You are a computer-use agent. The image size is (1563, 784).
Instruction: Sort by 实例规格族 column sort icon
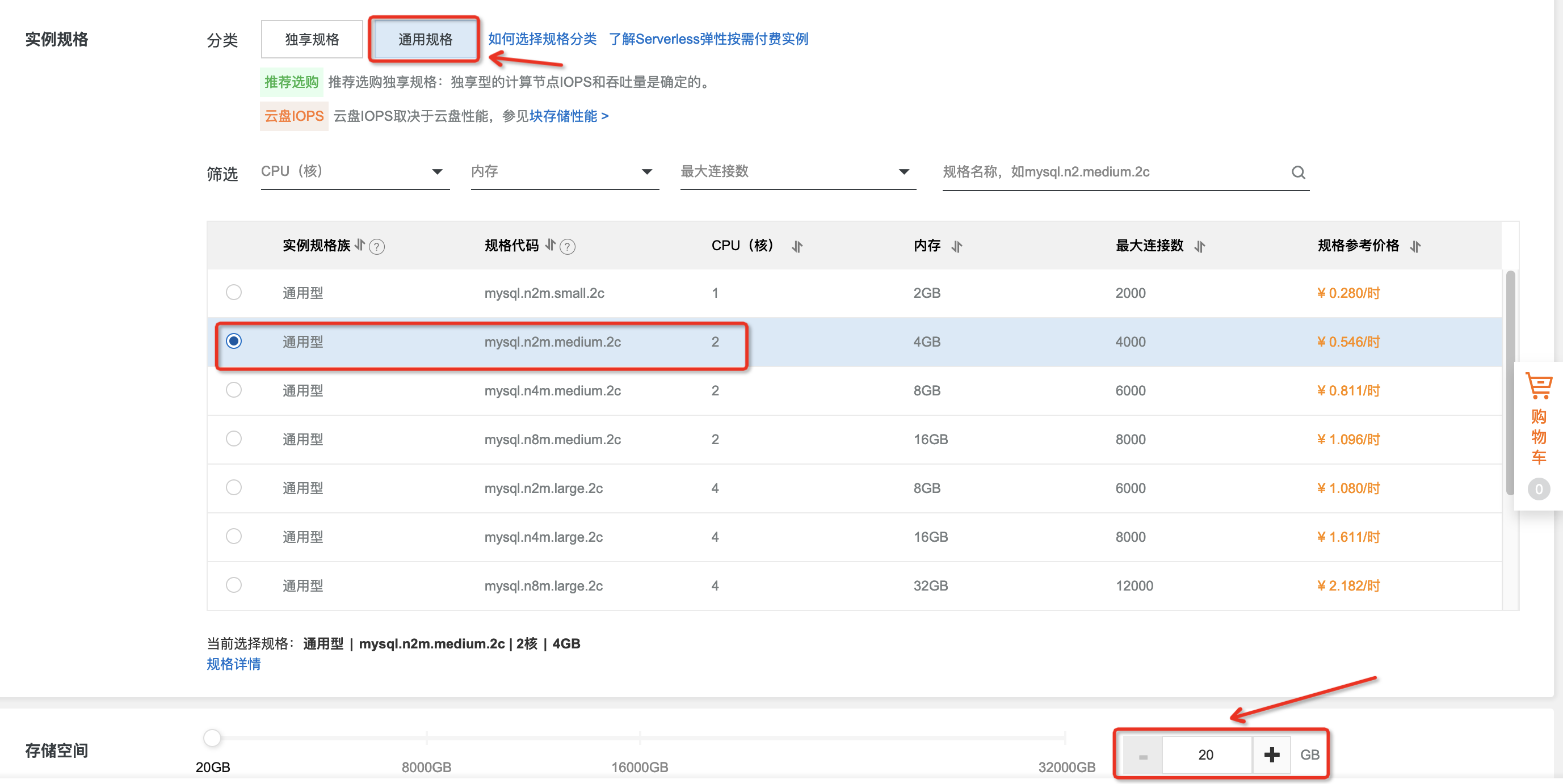tap(360, 245)
